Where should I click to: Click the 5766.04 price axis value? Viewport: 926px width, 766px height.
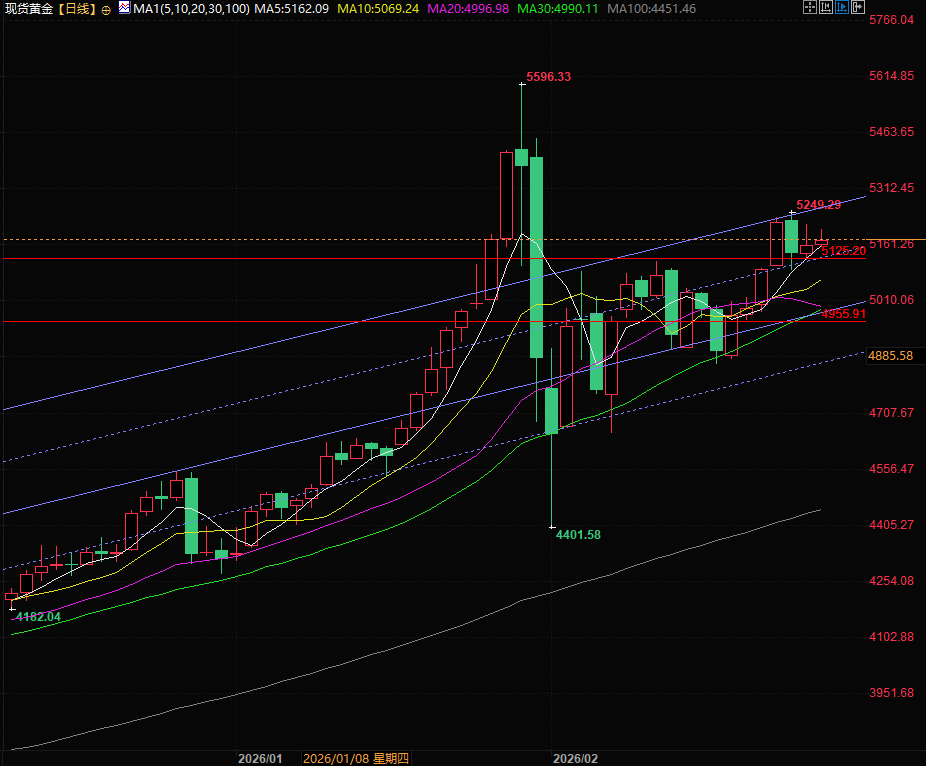(x=891, y=19)
